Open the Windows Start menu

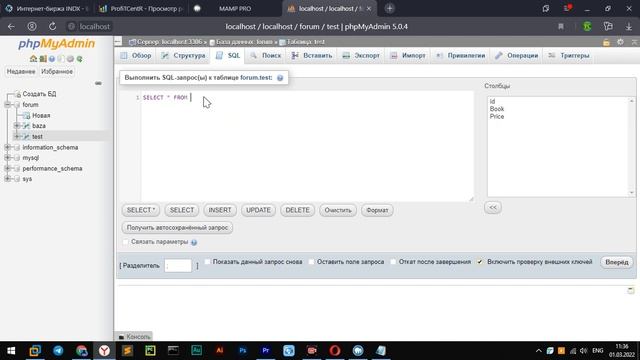(x=11, y=351)
